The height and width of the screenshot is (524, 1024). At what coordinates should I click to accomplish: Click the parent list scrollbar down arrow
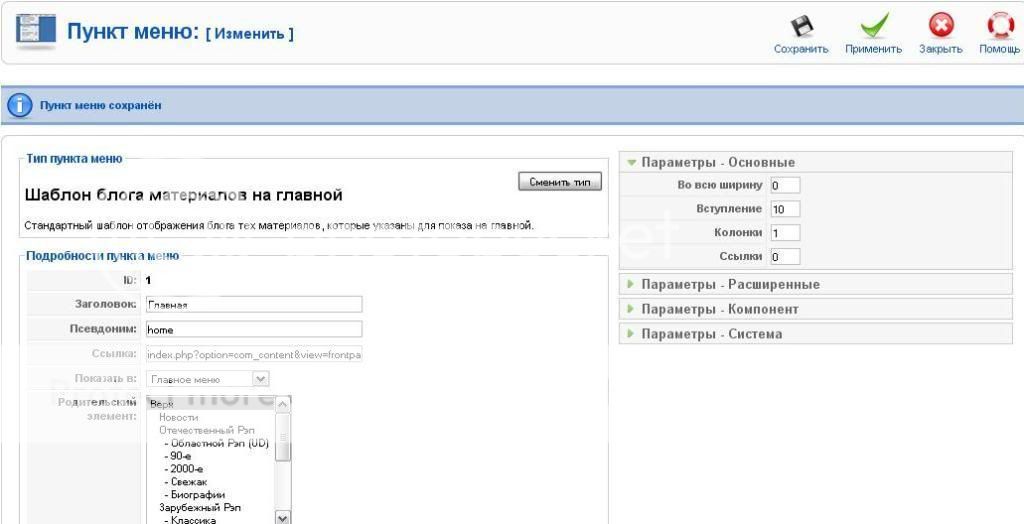click(x=282, y=517)
